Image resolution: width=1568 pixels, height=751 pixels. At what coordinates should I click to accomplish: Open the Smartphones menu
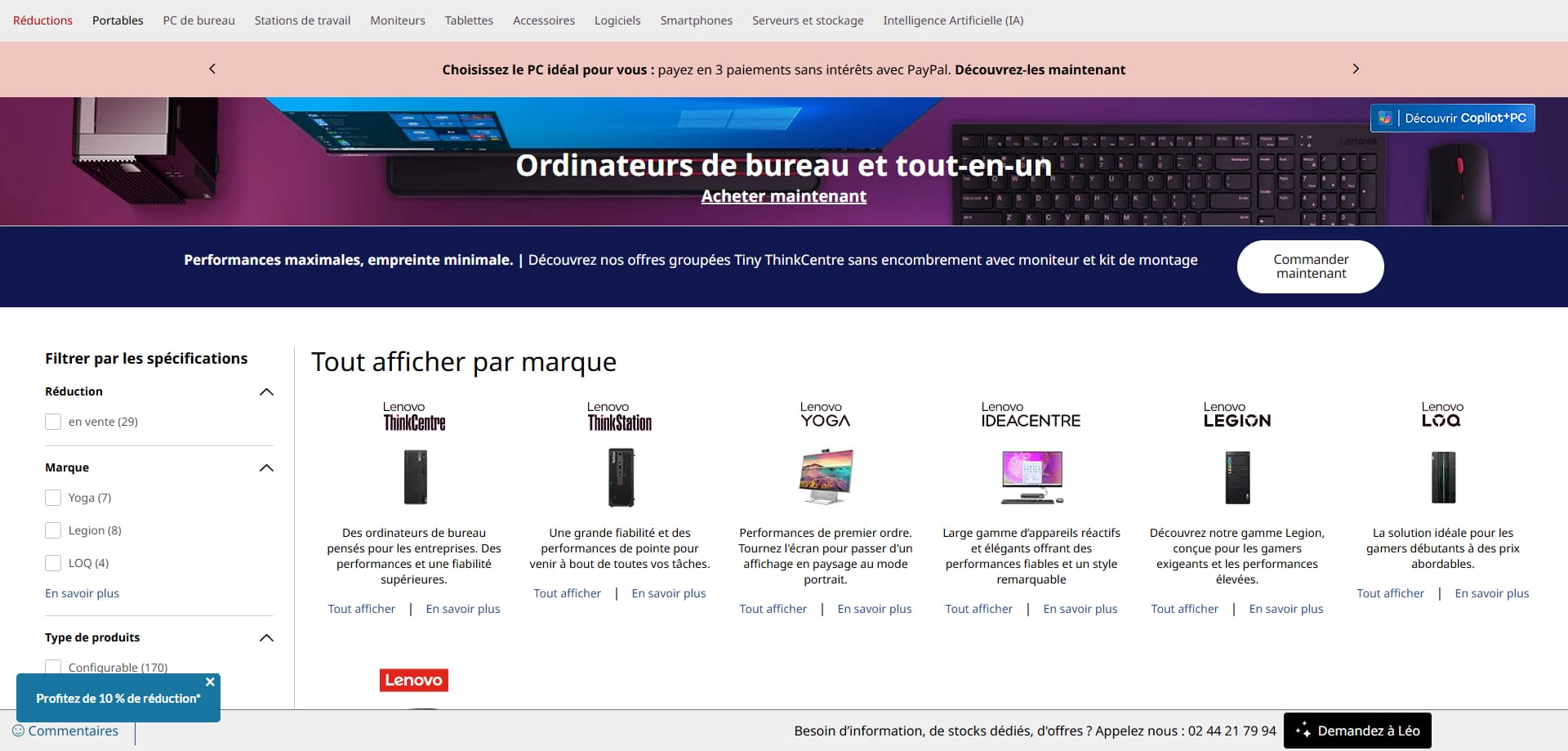tap(697, 20)
